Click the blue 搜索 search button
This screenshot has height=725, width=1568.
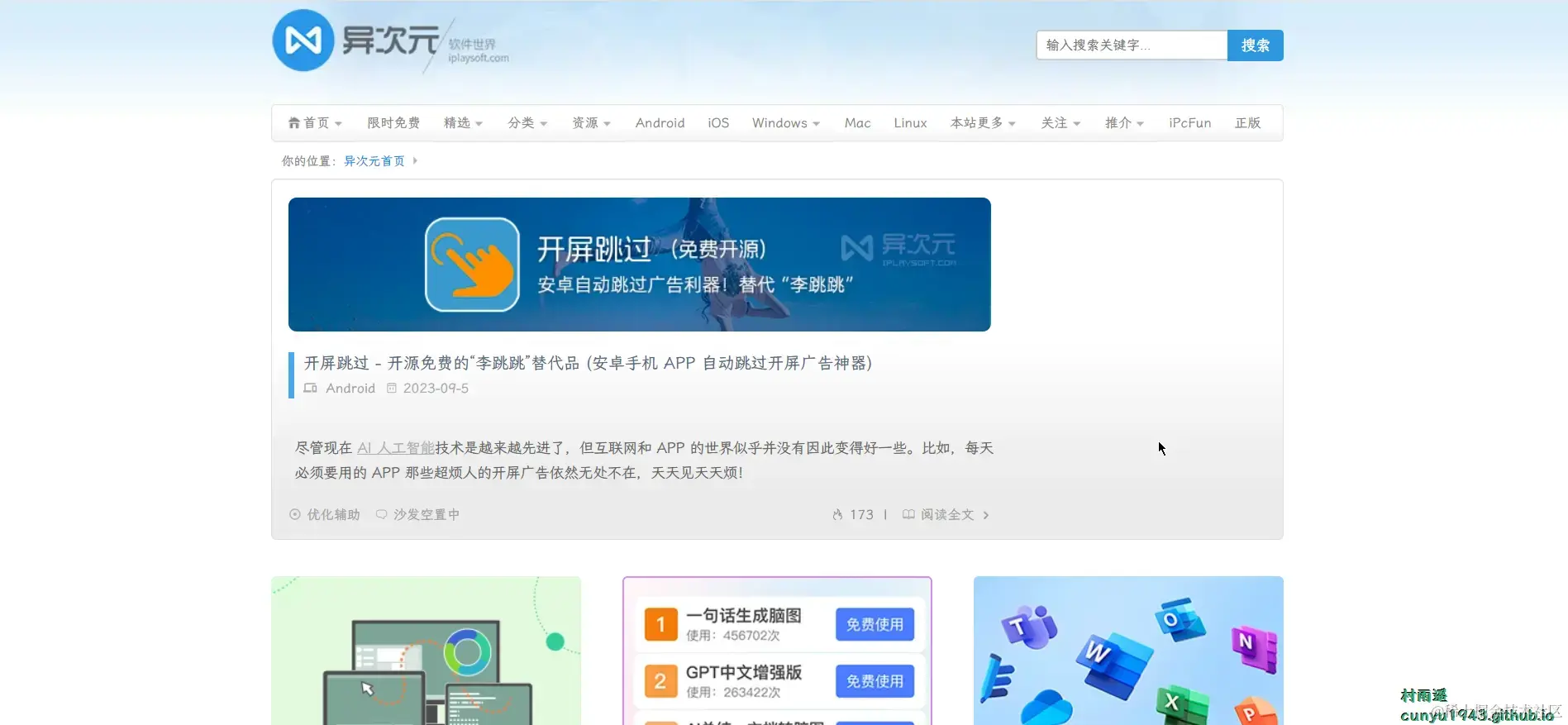1255,45
